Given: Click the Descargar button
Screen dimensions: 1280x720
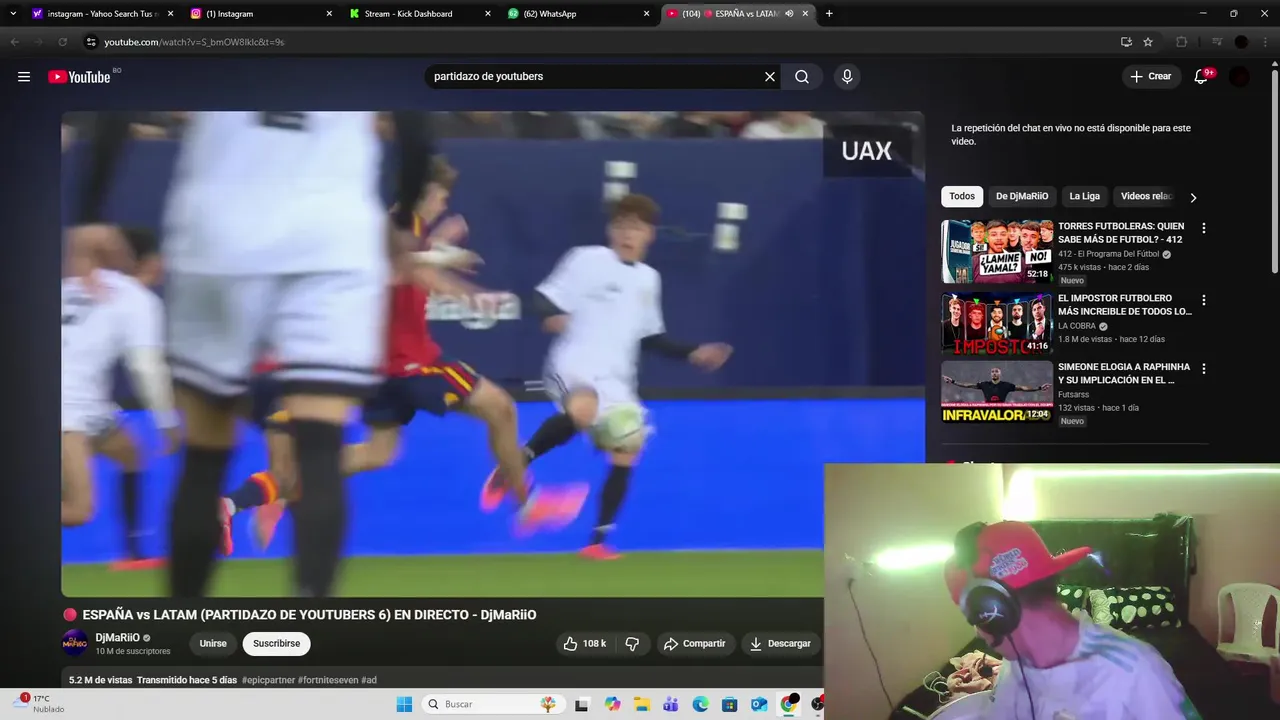Looking at the screenshot, I should (781, 644).
